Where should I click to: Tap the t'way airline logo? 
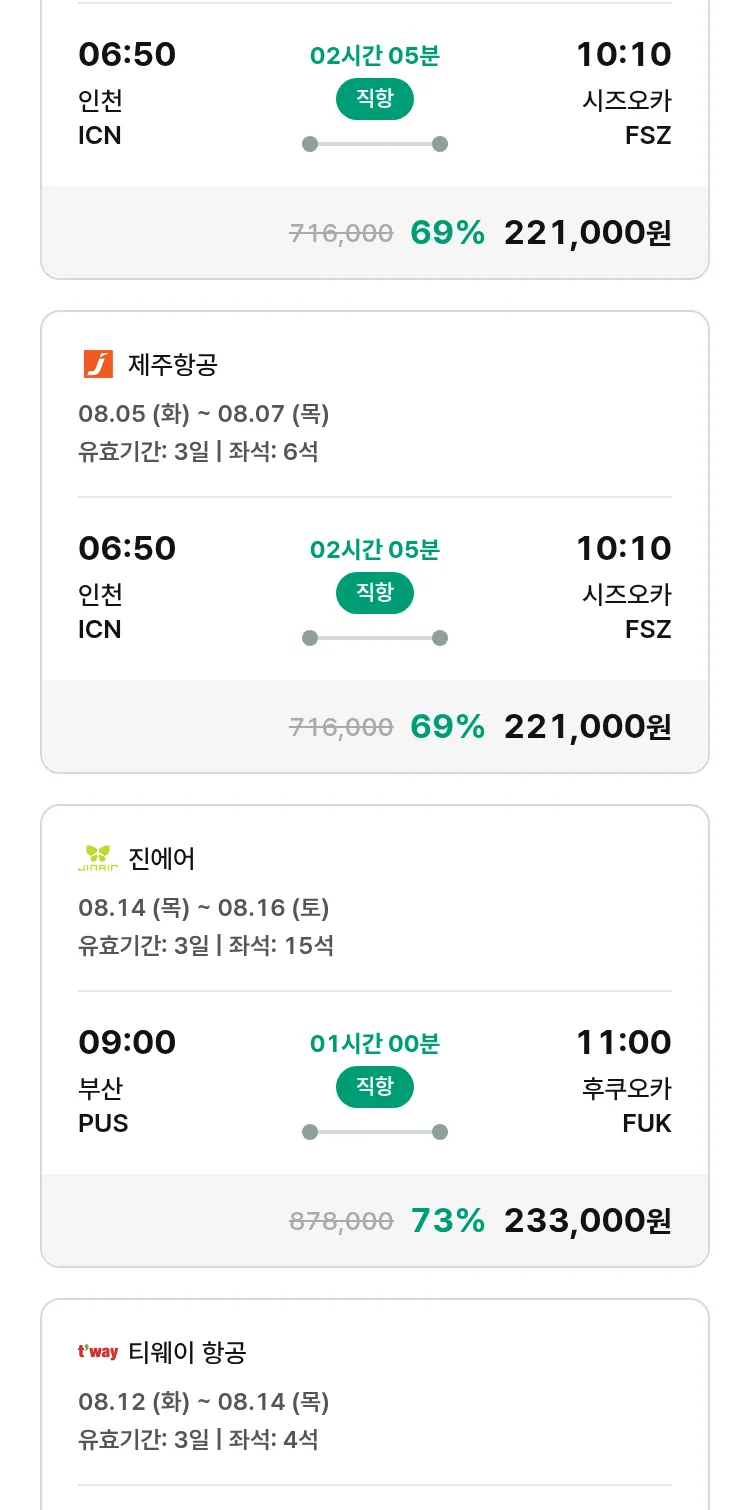98,1352
